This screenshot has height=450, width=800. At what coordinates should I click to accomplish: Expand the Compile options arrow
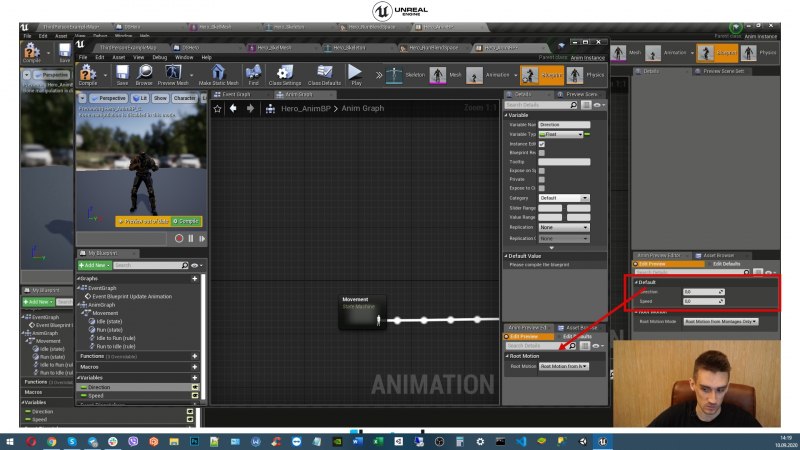click(106, 76)
